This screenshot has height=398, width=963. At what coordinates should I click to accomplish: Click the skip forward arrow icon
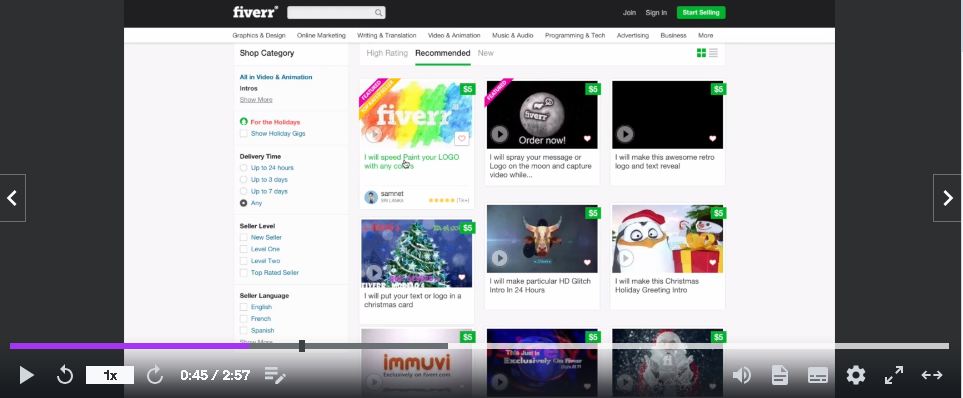155,375
